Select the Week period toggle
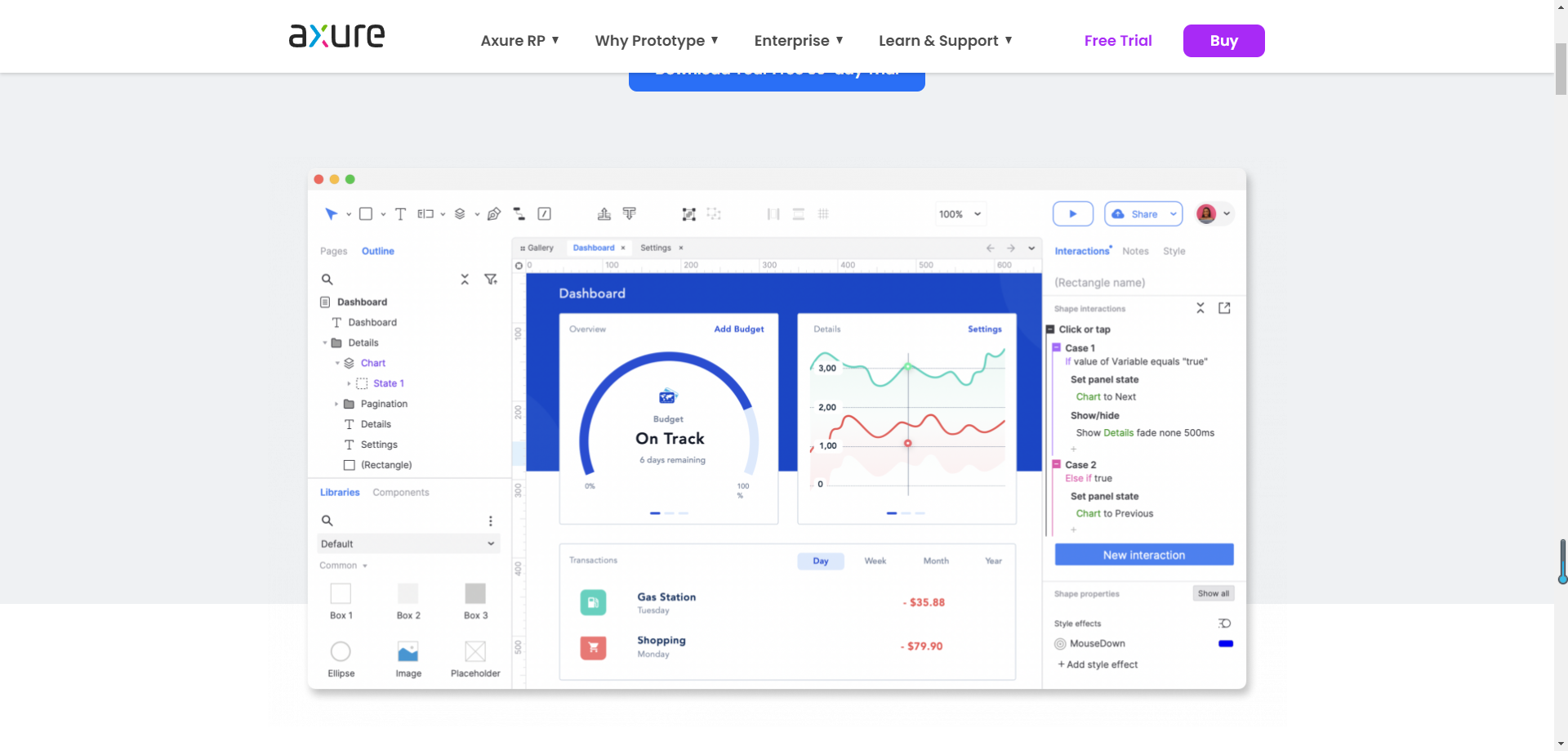Viewport: 1568px width, 751px height. (875, 561)
